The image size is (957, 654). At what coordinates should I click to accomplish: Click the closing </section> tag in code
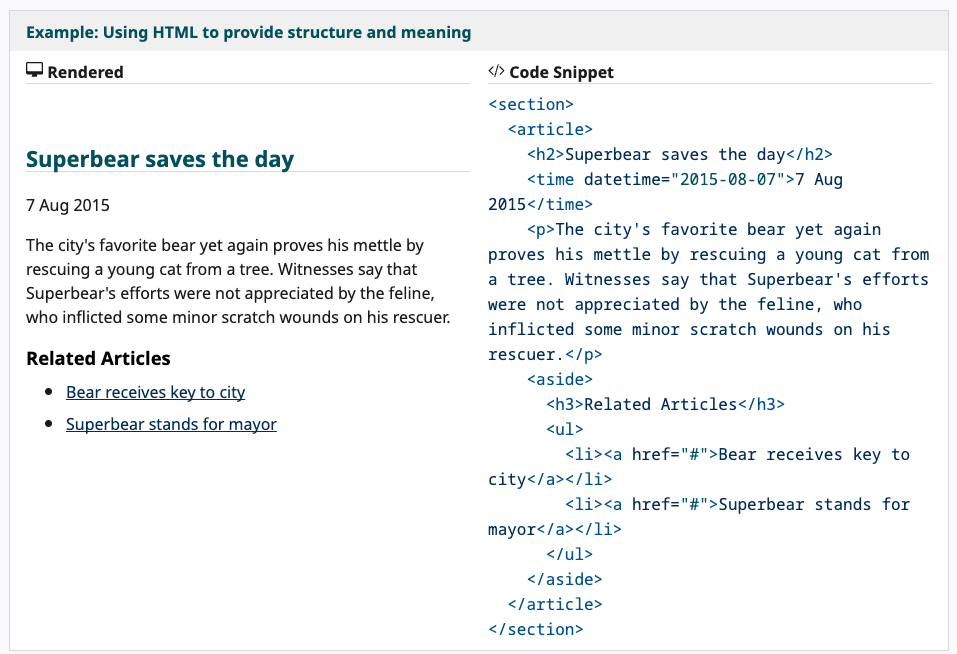[536, 630]
